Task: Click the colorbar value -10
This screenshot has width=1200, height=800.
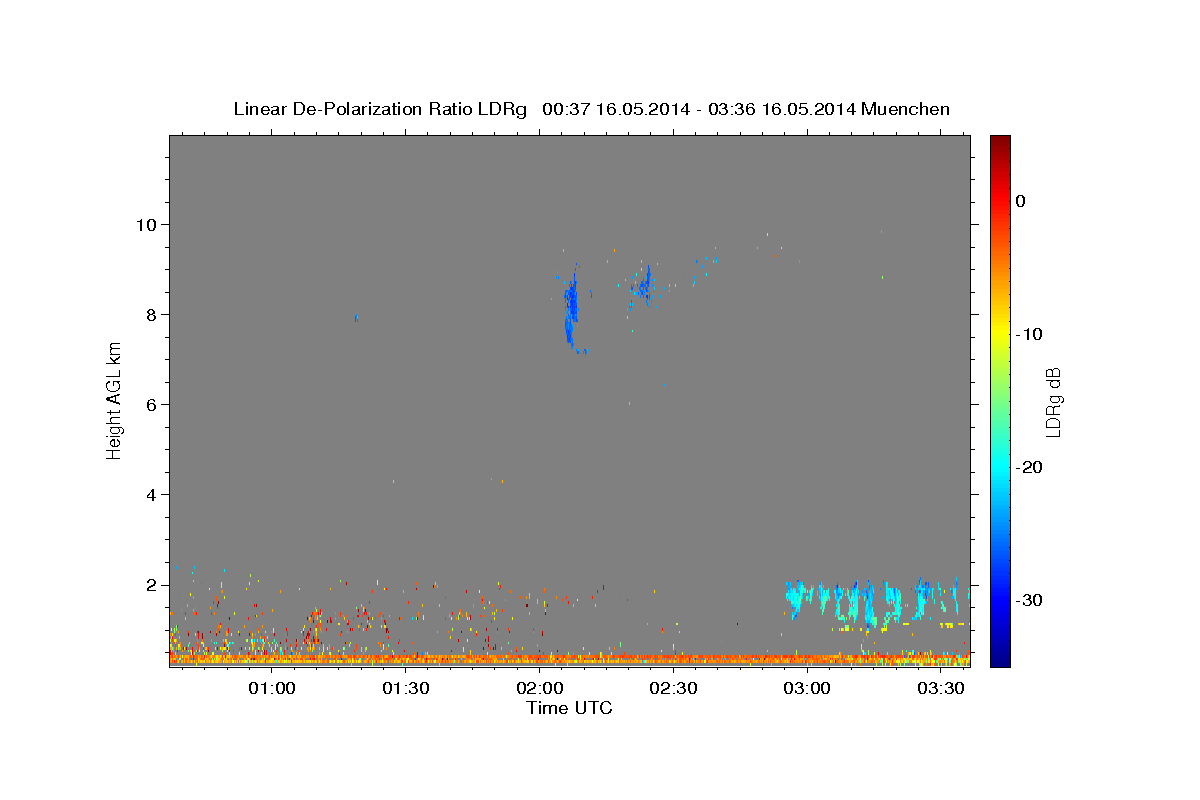Action: click(x=1029, y=334)
